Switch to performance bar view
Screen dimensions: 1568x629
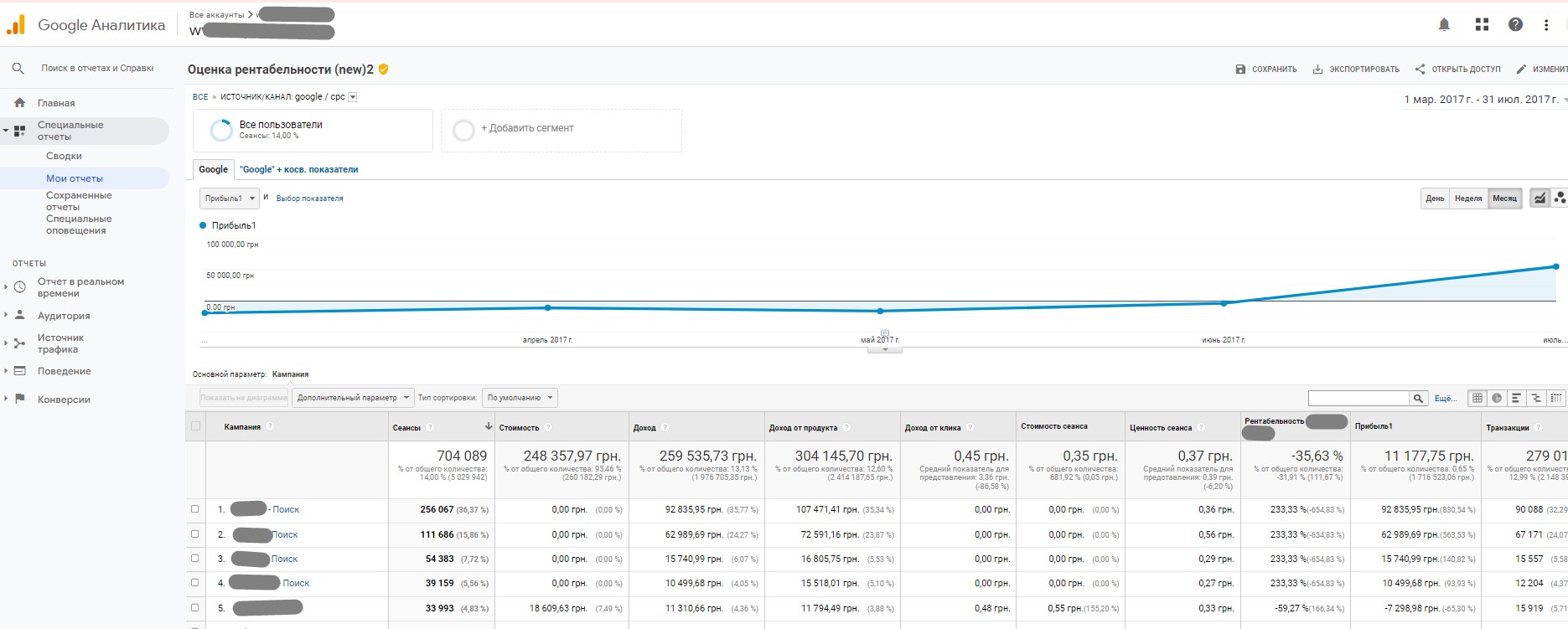[x=1516, y=398]
